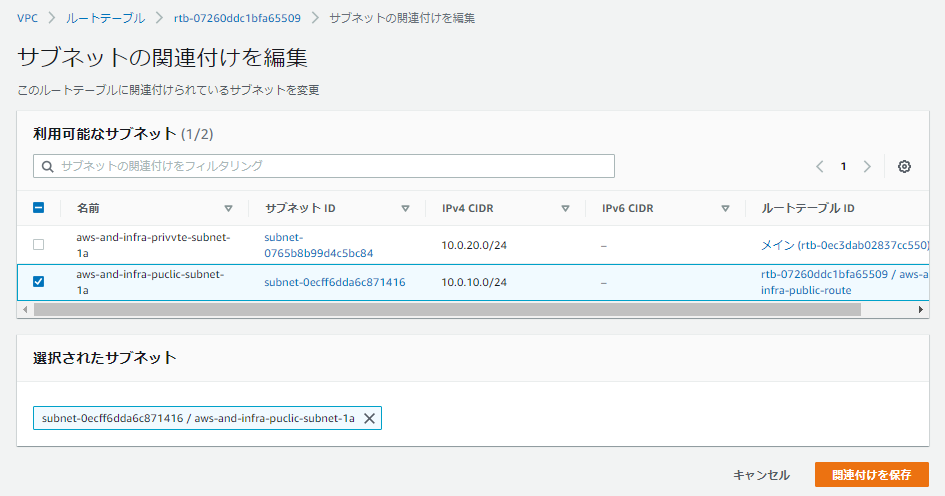This screenshot has width=945, height=496.
Task: Open rtb-07260ddc1bfa65509 breadcrumb link
Action: point(237,18)
